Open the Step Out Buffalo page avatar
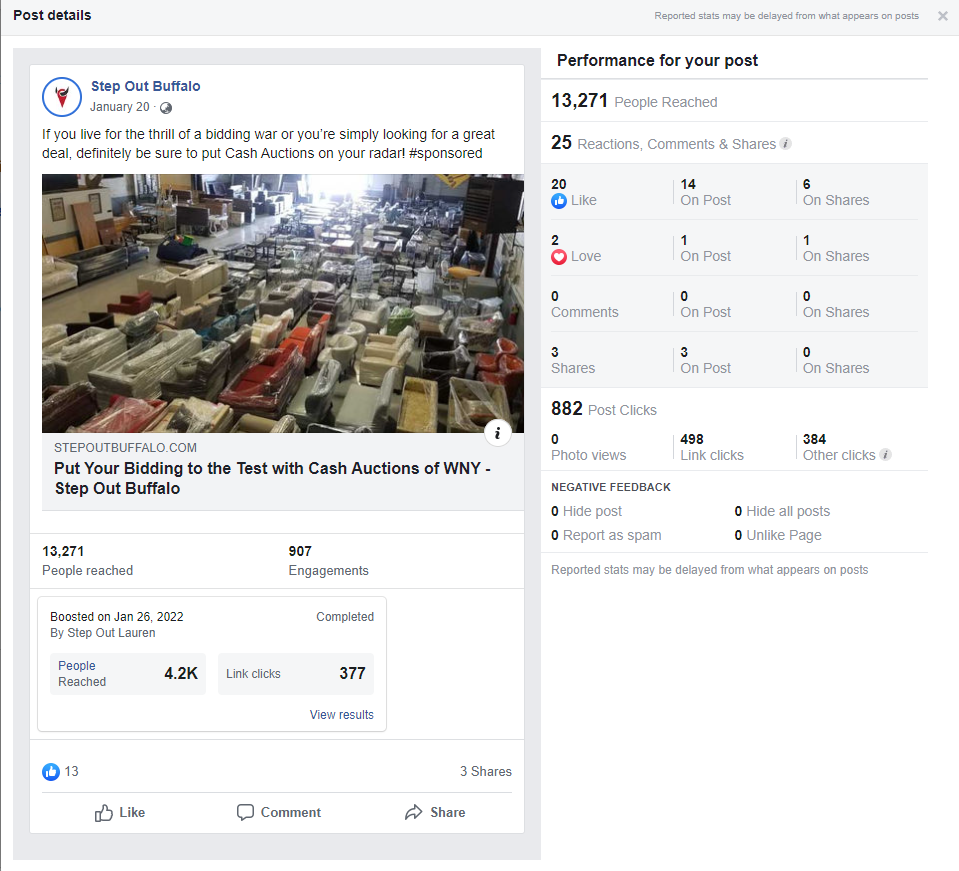This screenshot has width=959, height=871. [62, 97]
